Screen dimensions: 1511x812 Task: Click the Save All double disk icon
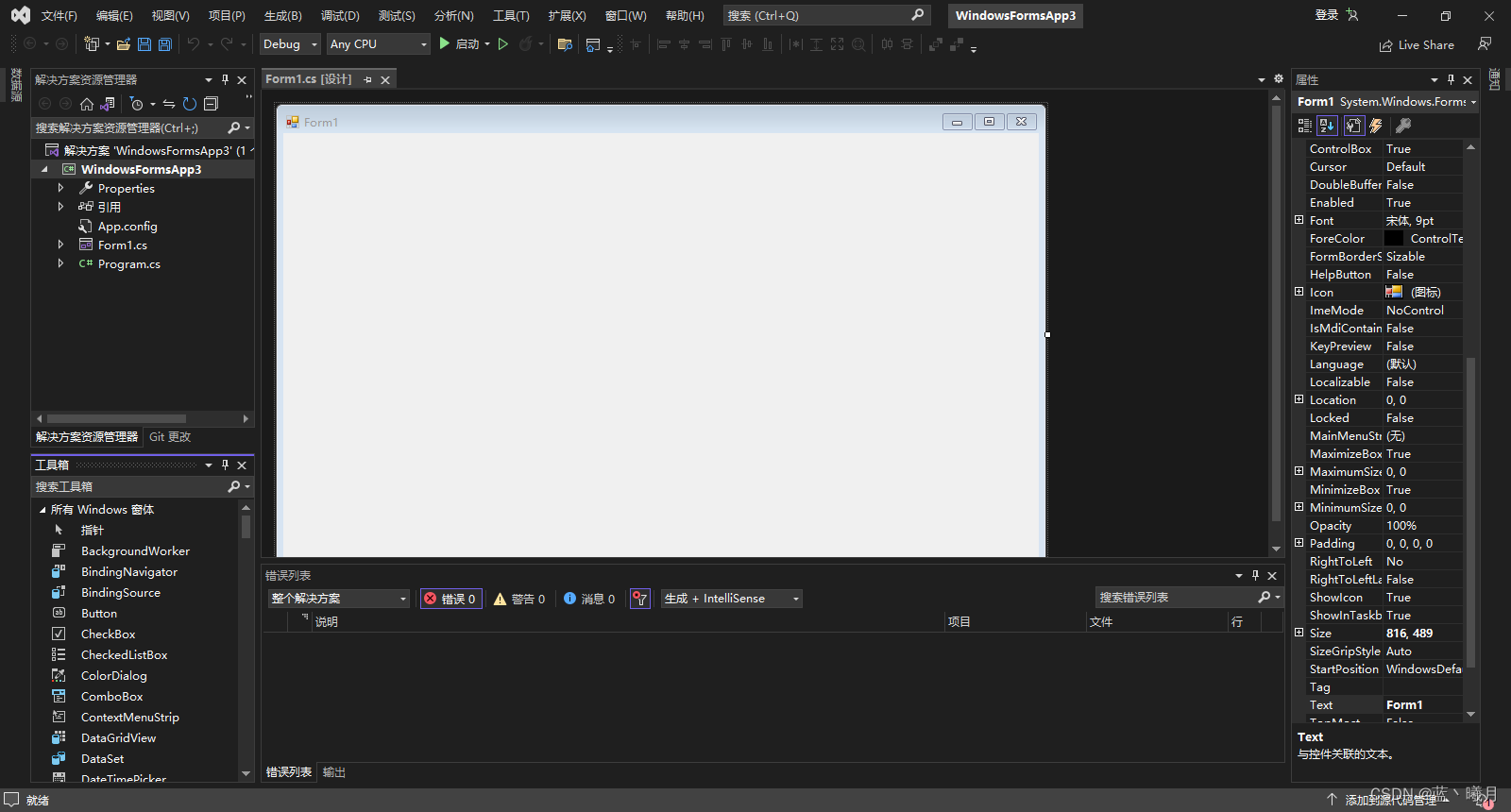coord(165,44)
